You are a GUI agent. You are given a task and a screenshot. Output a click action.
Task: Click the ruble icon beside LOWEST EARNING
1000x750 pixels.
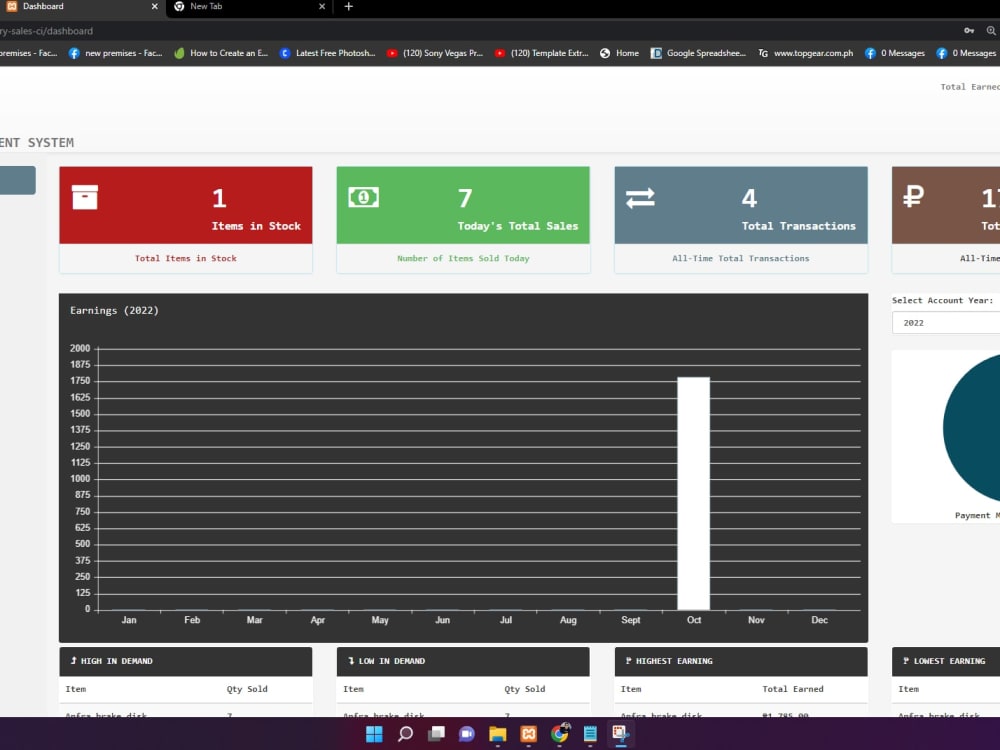point(906,661)
